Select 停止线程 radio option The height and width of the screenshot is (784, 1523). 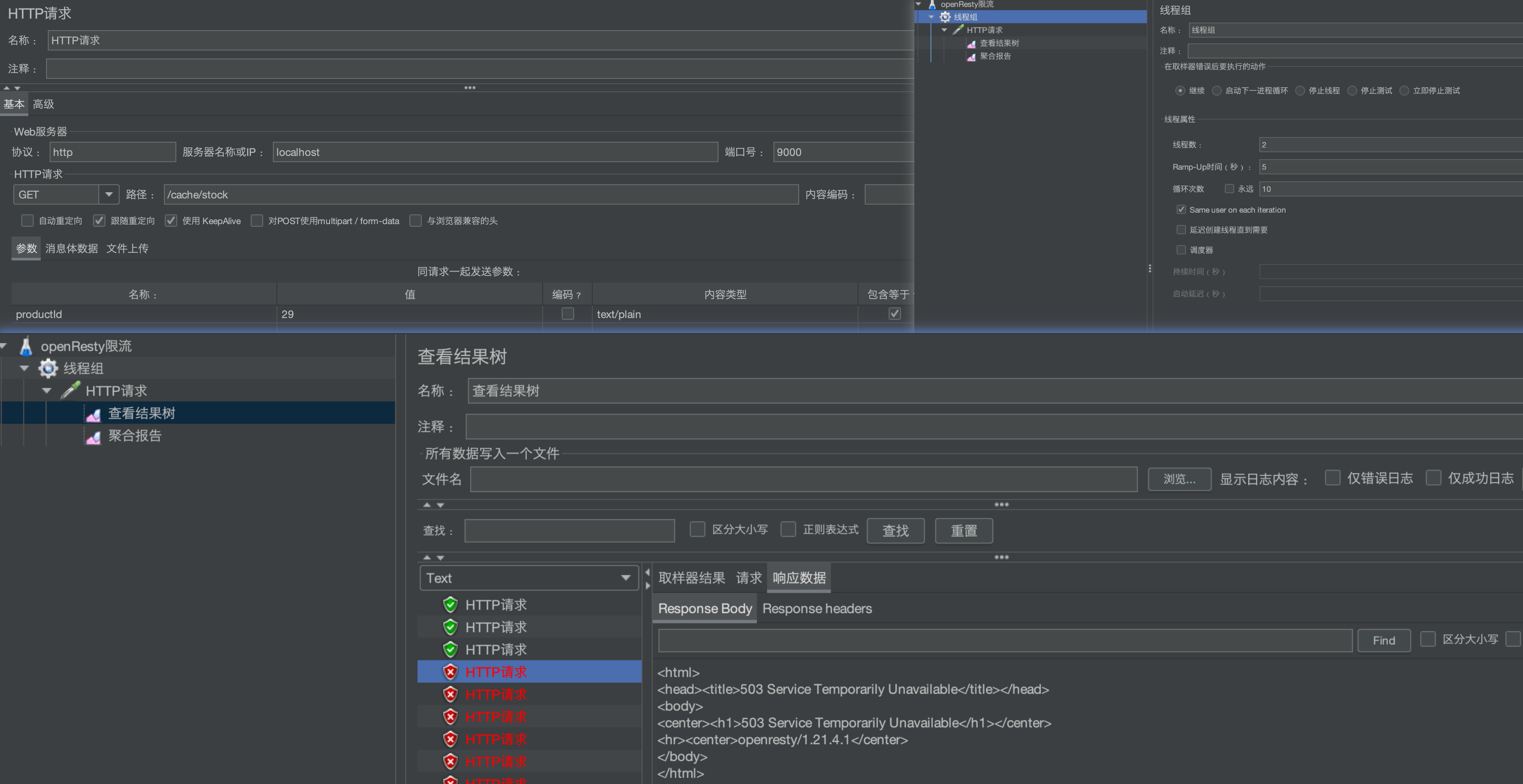1300,90
